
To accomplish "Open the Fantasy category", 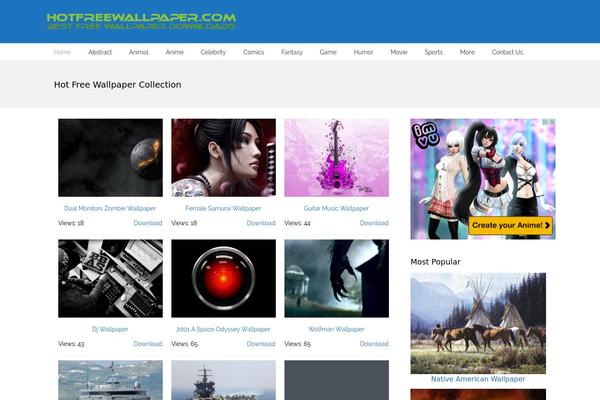I will [292, 52].
